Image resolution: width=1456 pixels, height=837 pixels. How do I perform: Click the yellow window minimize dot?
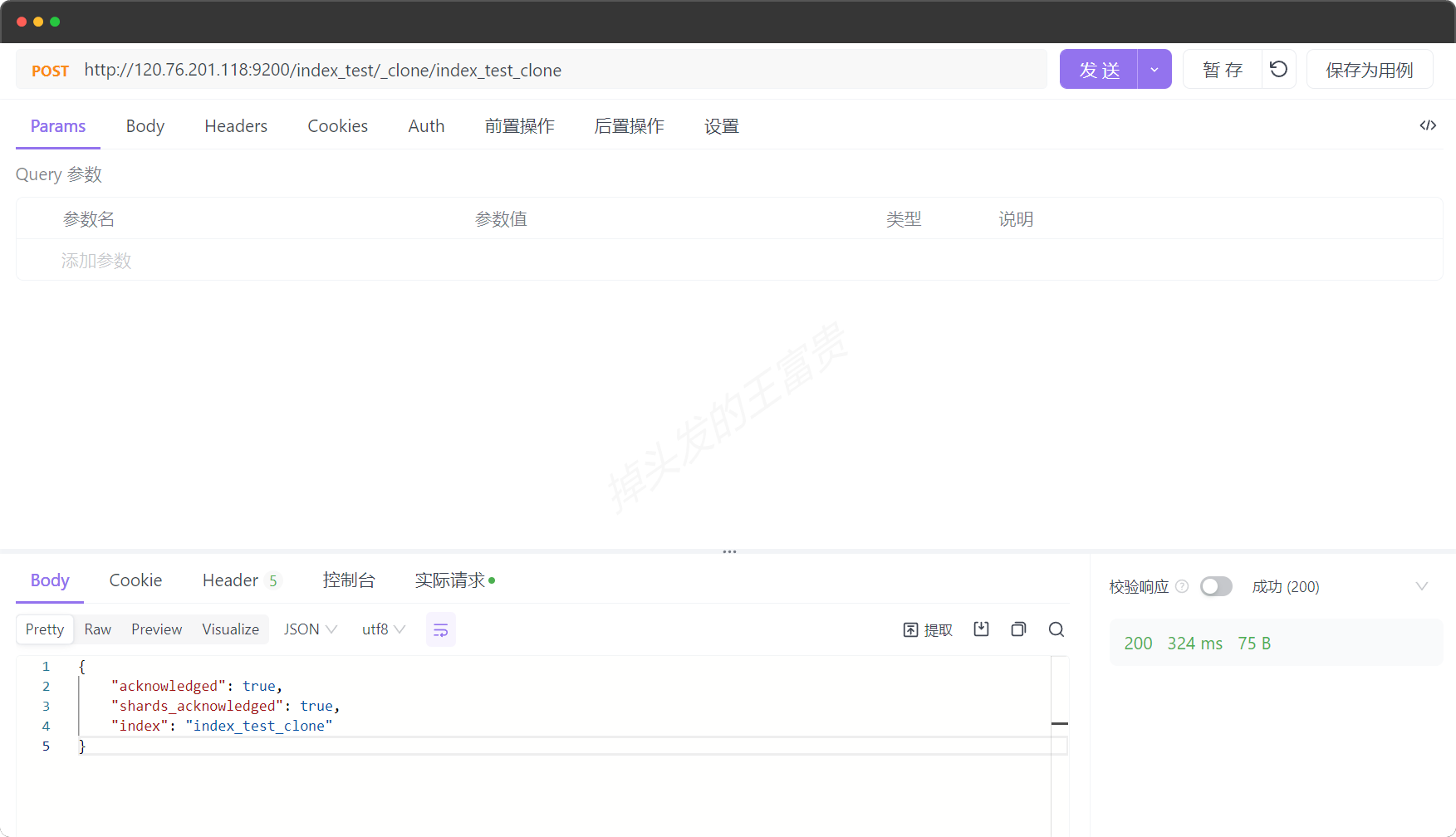click(x=38, y=22)
